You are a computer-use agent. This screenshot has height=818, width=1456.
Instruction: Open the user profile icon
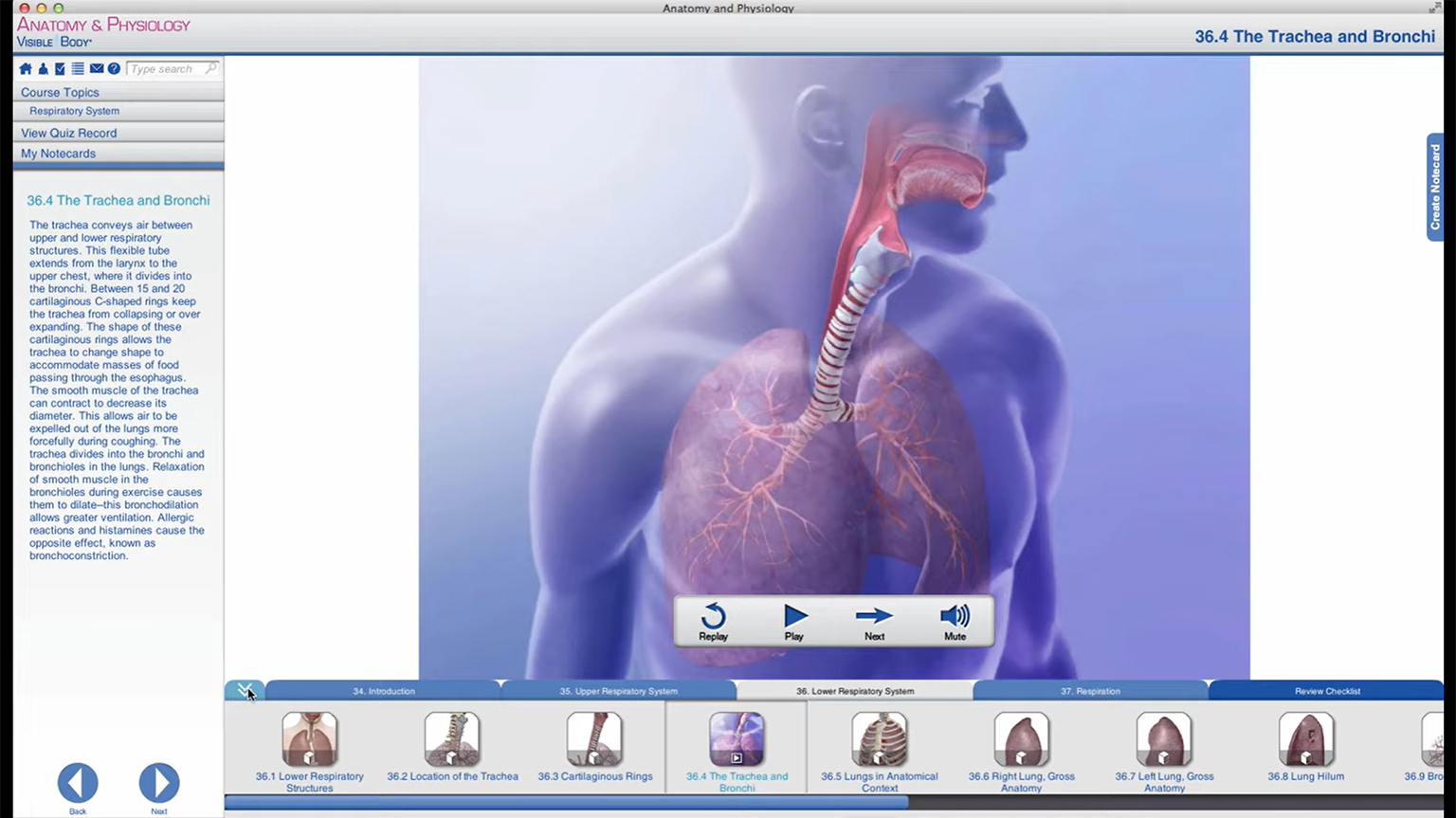click(x=43, y=69)
